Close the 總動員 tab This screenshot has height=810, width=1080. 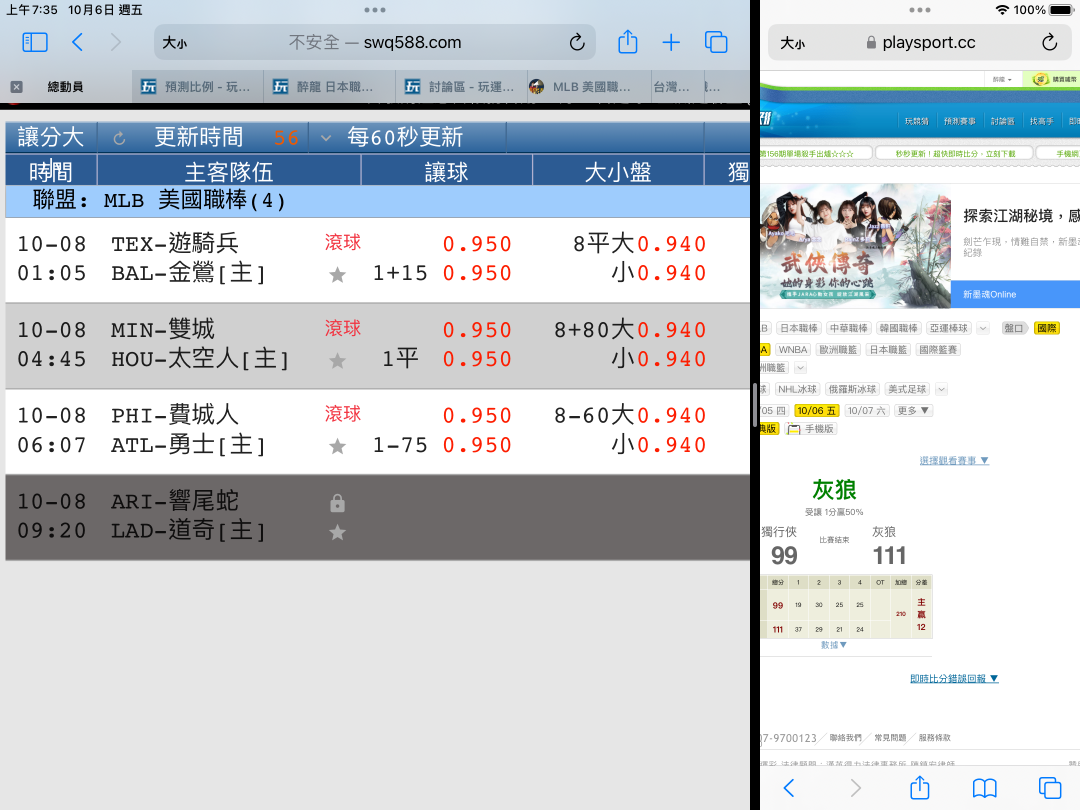[x=17, y=87]
